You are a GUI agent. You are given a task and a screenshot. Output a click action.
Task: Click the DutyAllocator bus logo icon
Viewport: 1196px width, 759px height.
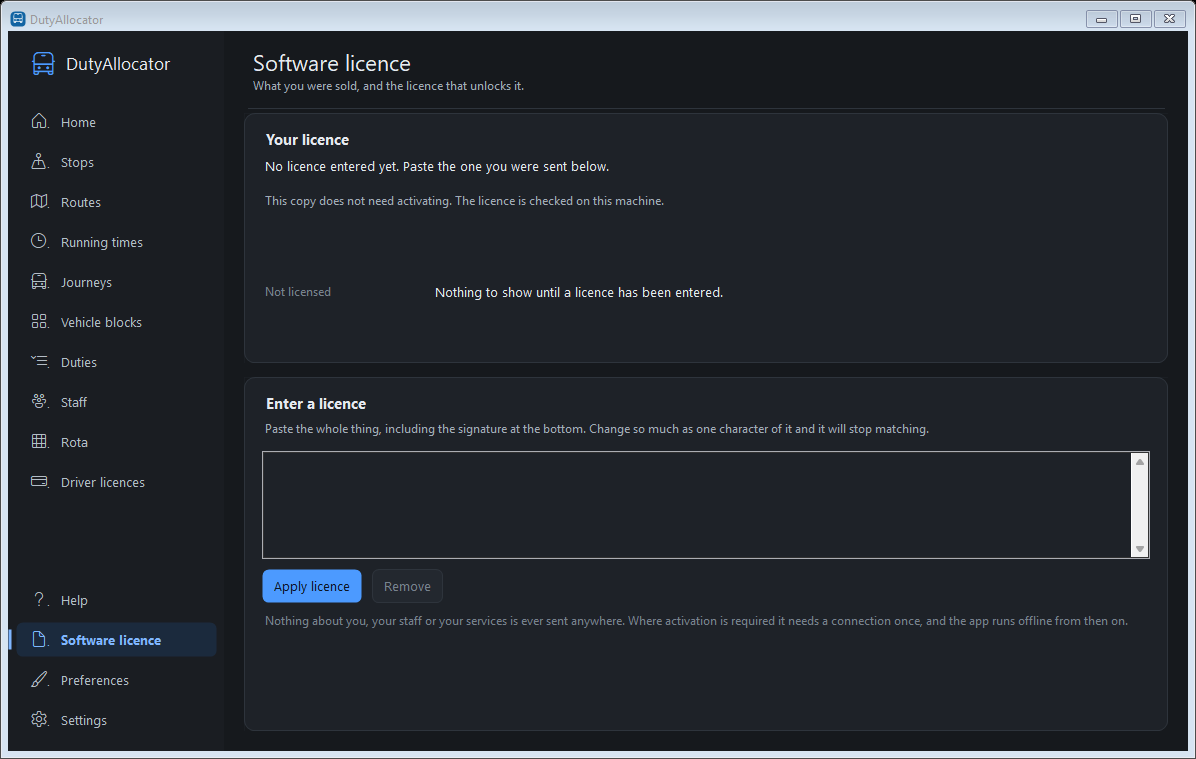tap(43, 63)
